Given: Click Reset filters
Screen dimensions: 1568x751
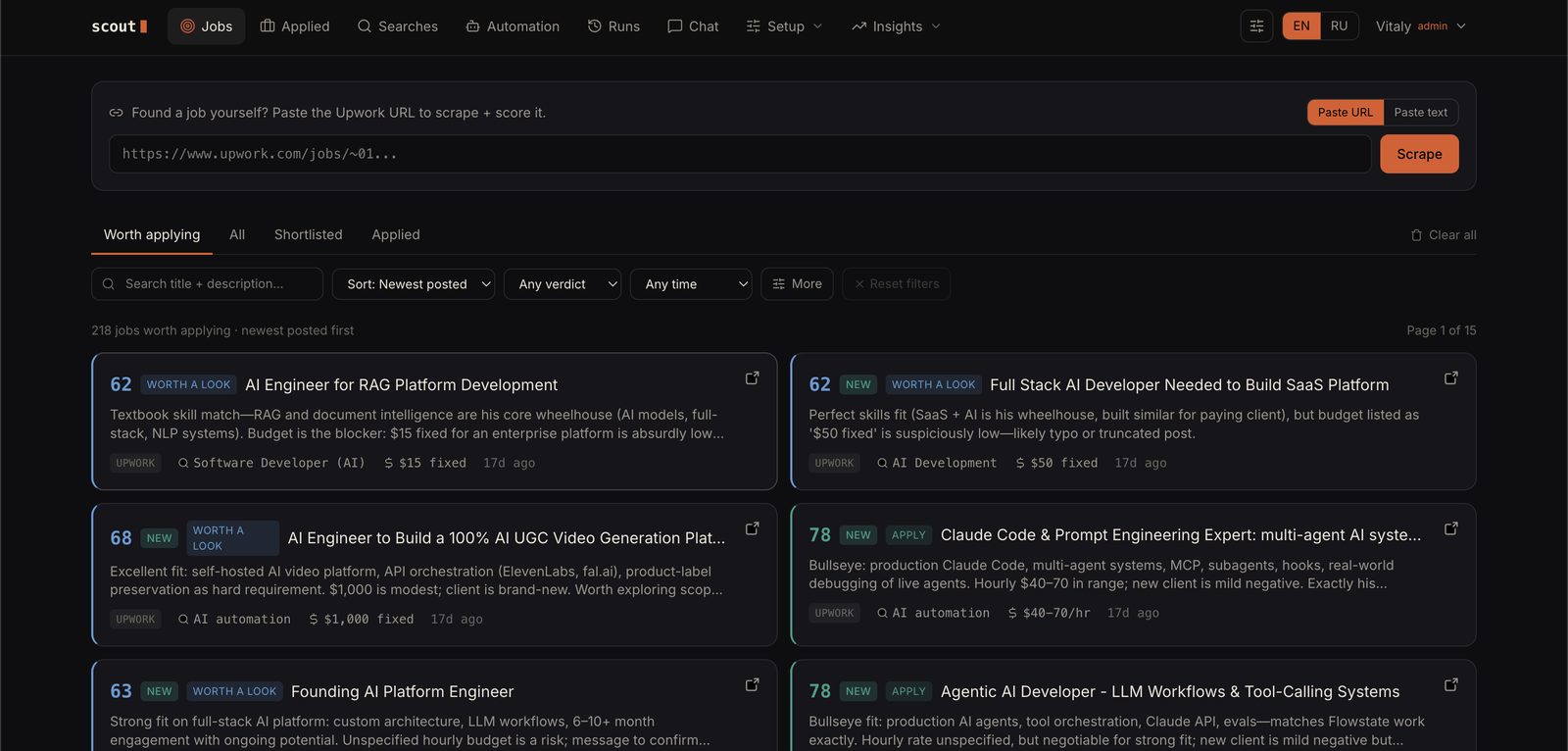Looking at the screenshot, I should [897, 284].
